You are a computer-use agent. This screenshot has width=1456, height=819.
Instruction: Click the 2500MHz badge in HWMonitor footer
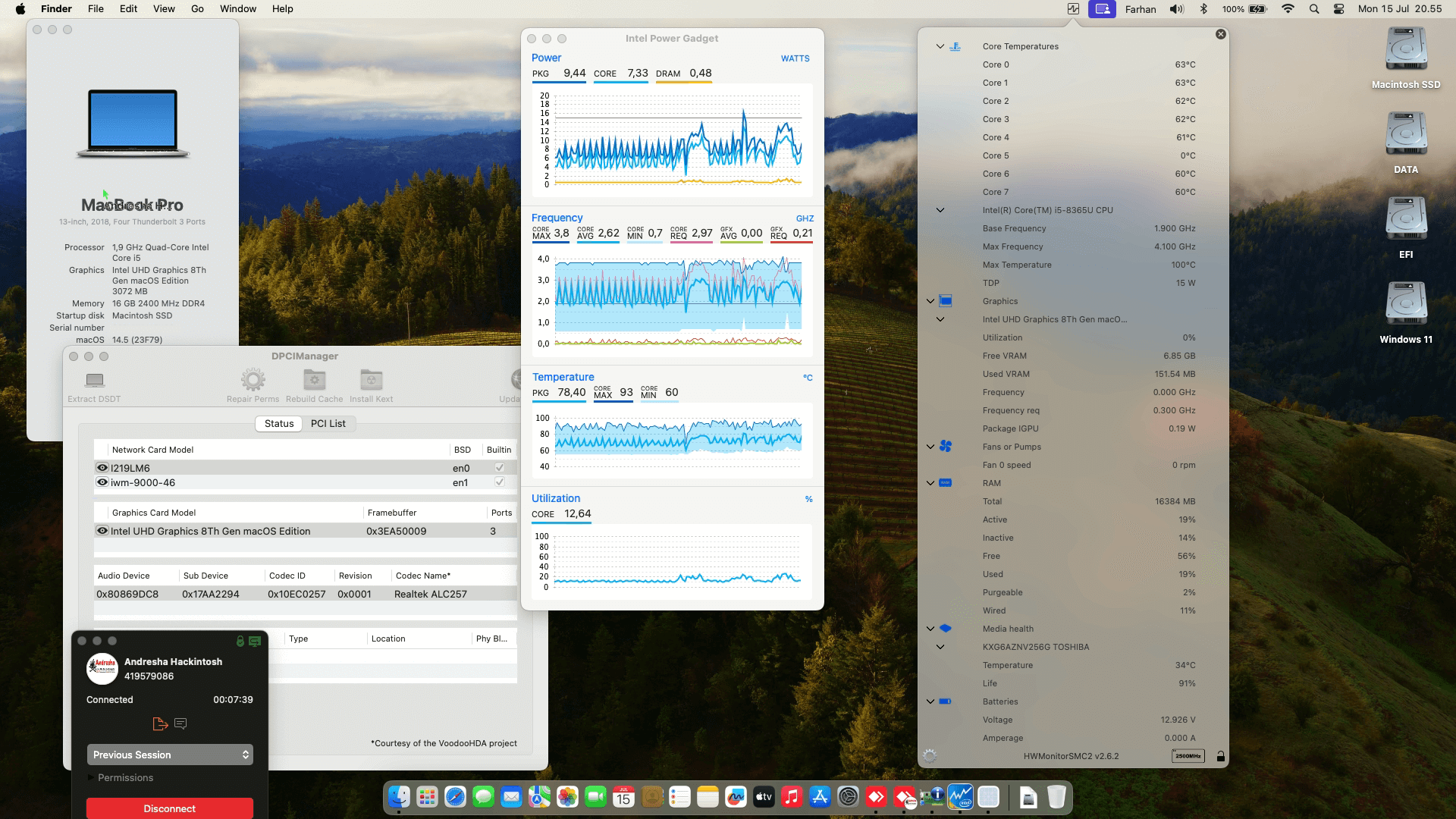pyautogui.click(x=1188, y=756)
